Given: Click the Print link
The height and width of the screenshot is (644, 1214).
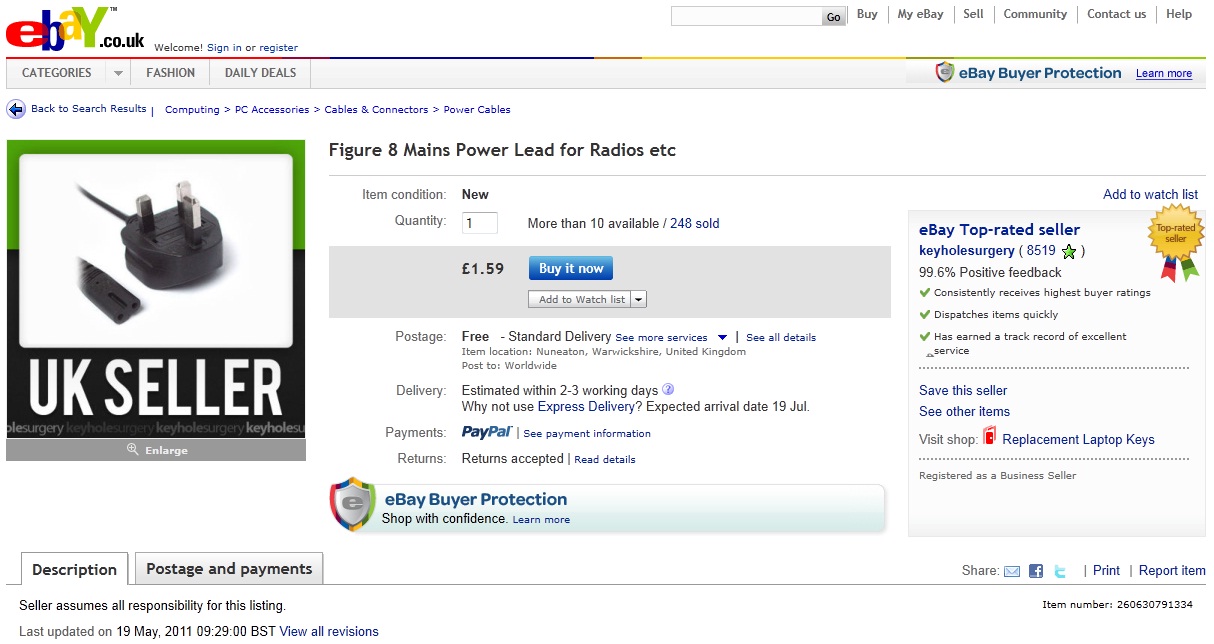Looking at the screenshot, I should click(x=1106, y=570).
